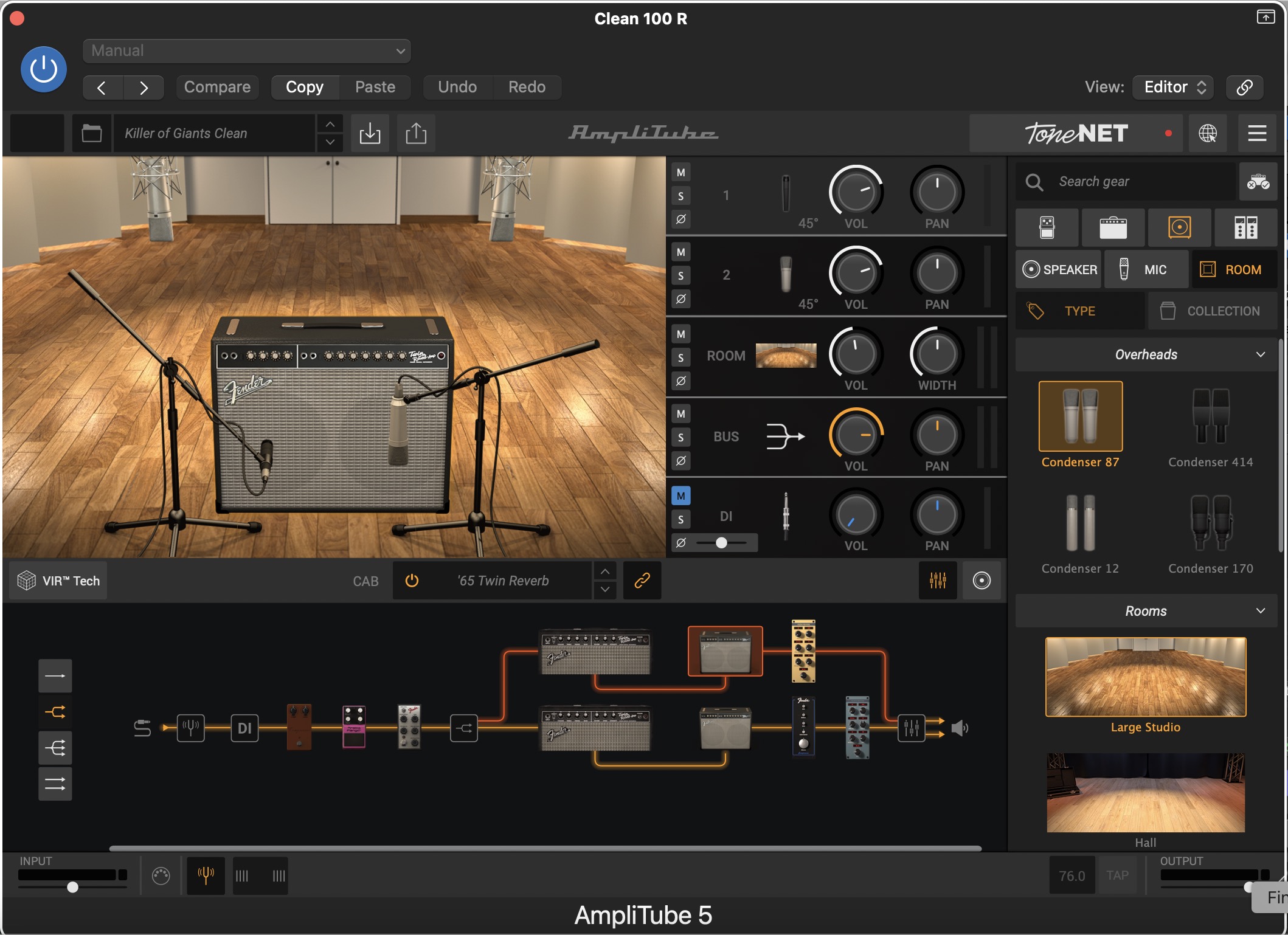This screenshot has width=1288, height=935.
Task: Toggle the '65 Twin Reverb cab power
Action: click(412, 581)
